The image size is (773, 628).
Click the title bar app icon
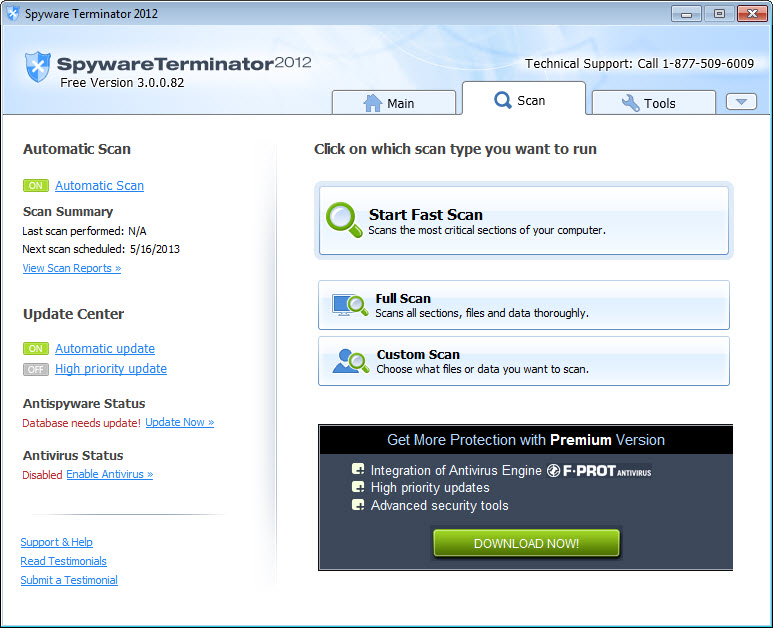coord(13,13)
